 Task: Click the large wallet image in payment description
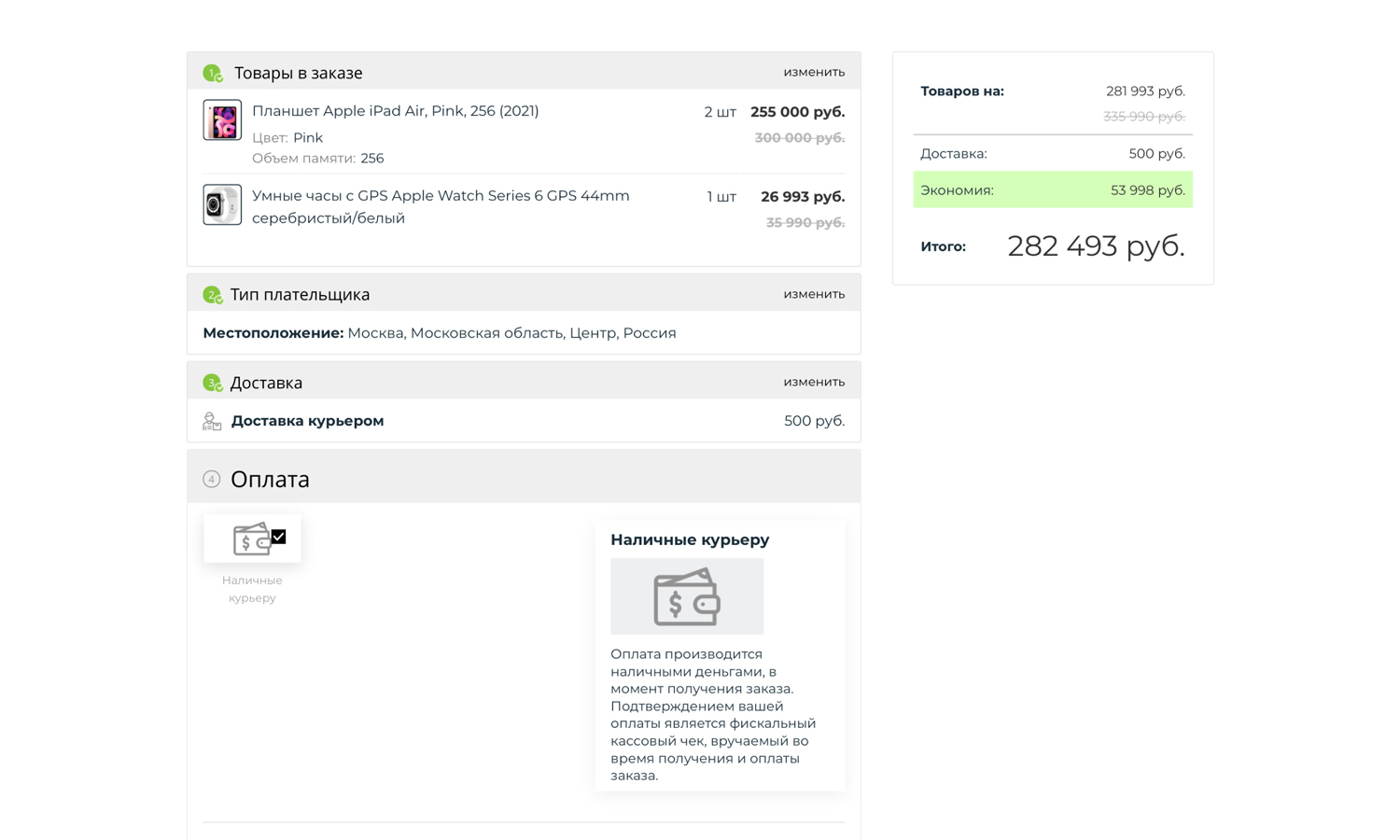pos(686,597)
